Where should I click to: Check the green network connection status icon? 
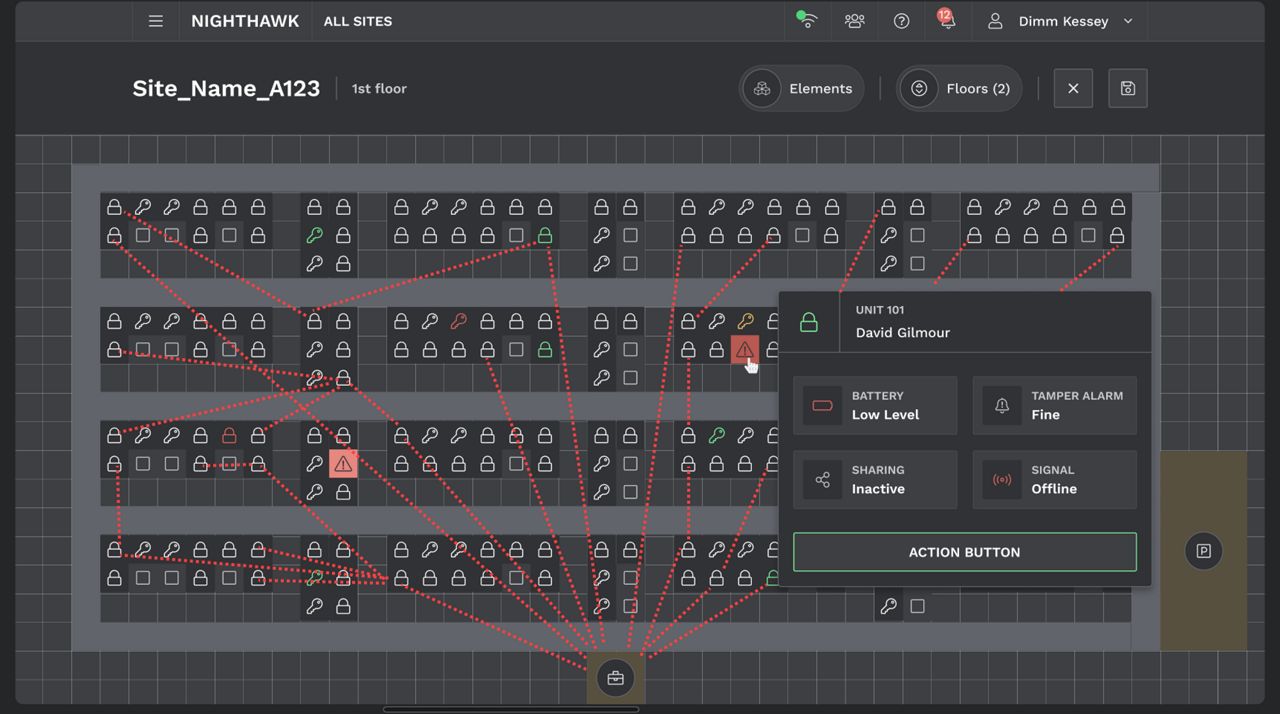[x=806, y=21]
